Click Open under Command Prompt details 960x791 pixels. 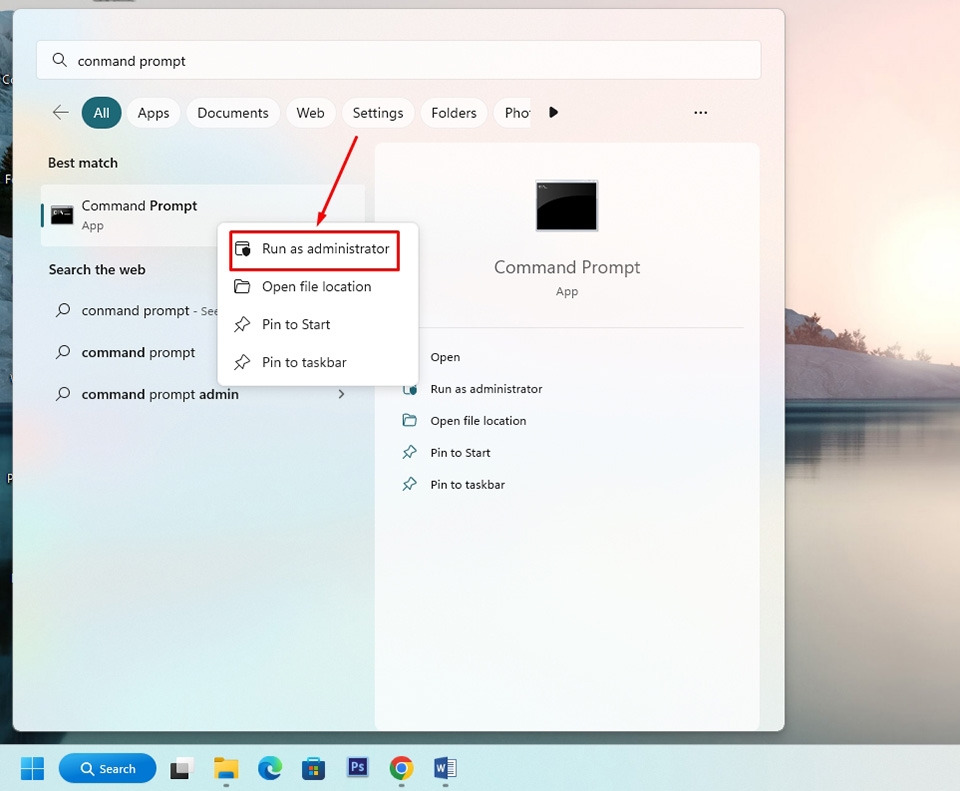pyautogui.click(x=444, y=357)
